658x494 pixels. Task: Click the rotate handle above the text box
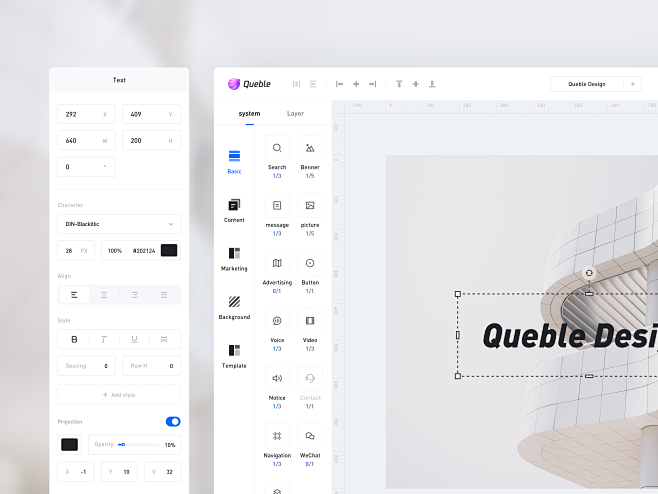point(589,273)
